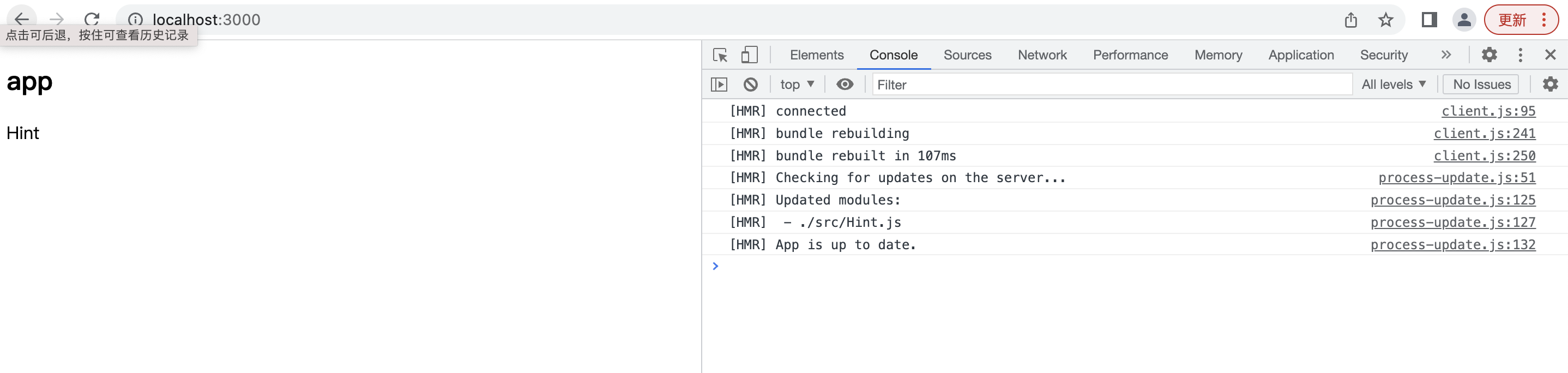Click the './src/Hint.js' log entry
1568x373 pixels.
[x=850, y=224]
